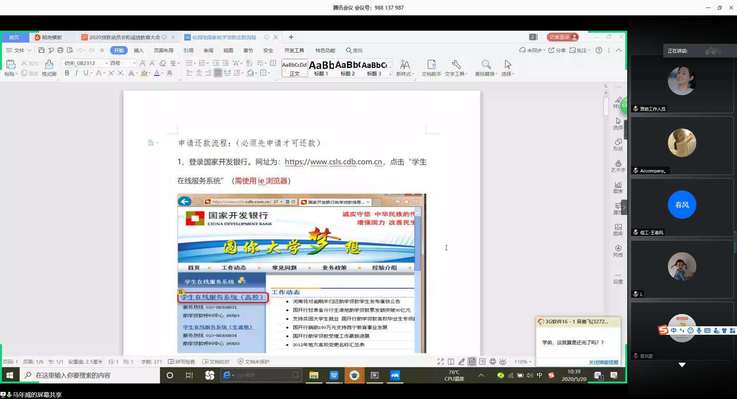The height and width of the screenshot is (399, 737).
Task: Open File Explorer from the taskbar
Action: [x=314, y=375]
